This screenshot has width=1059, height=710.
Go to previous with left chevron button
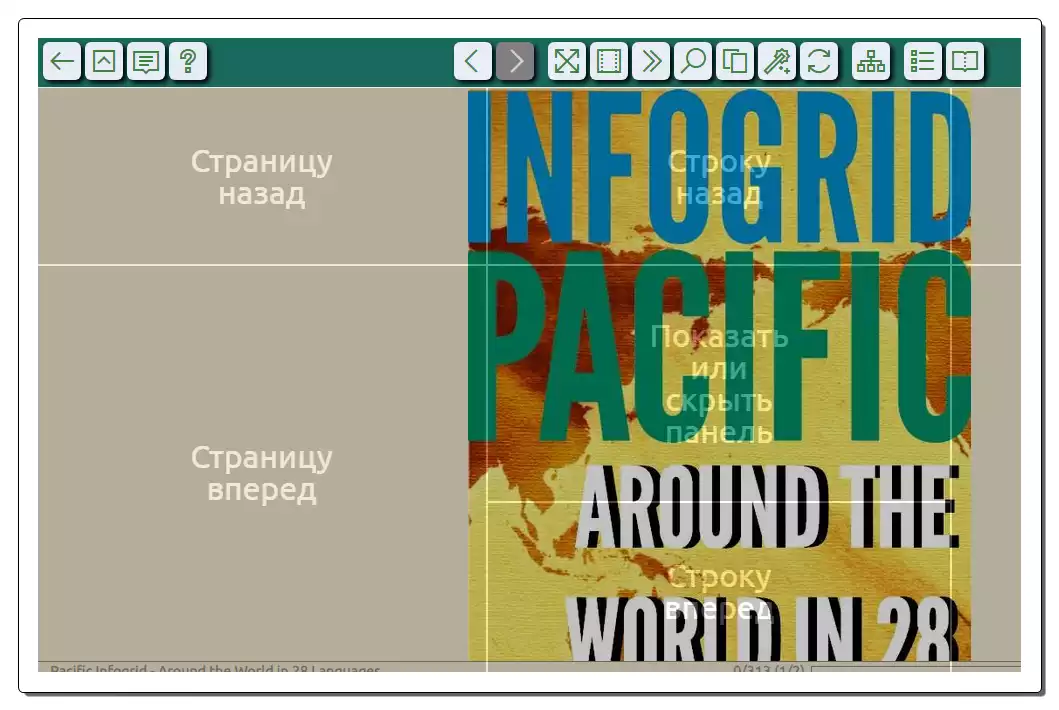click(473, 61)
